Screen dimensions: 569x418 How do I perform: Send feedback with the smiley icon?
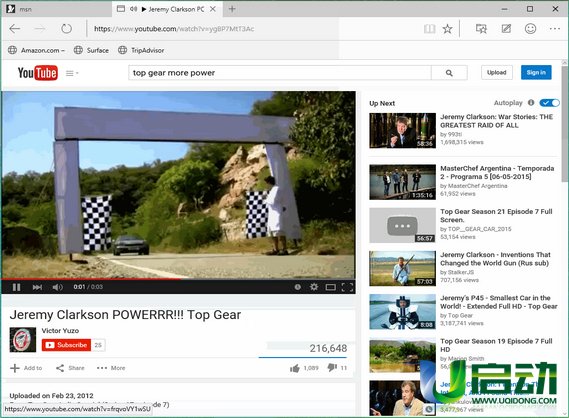(530, 29)
